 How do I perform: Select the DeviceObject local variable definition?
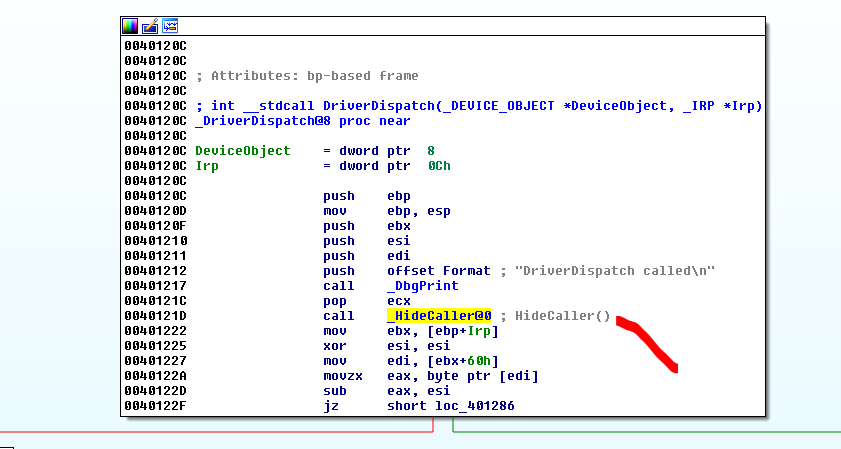pyautogui.click(x=243, y=150)
